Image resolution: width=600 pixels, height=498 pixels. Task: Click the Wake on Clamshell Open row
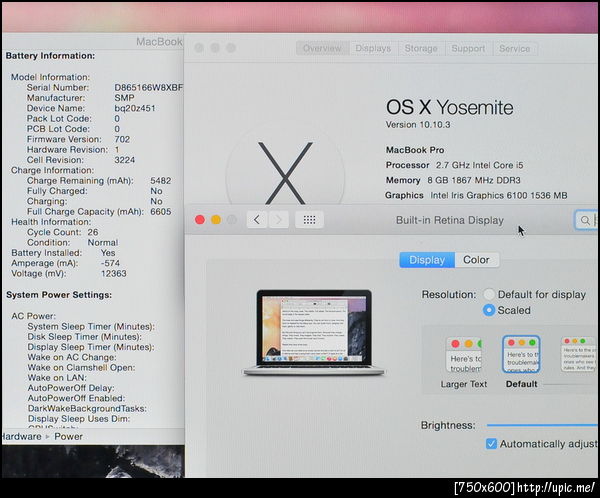(81, 367)
